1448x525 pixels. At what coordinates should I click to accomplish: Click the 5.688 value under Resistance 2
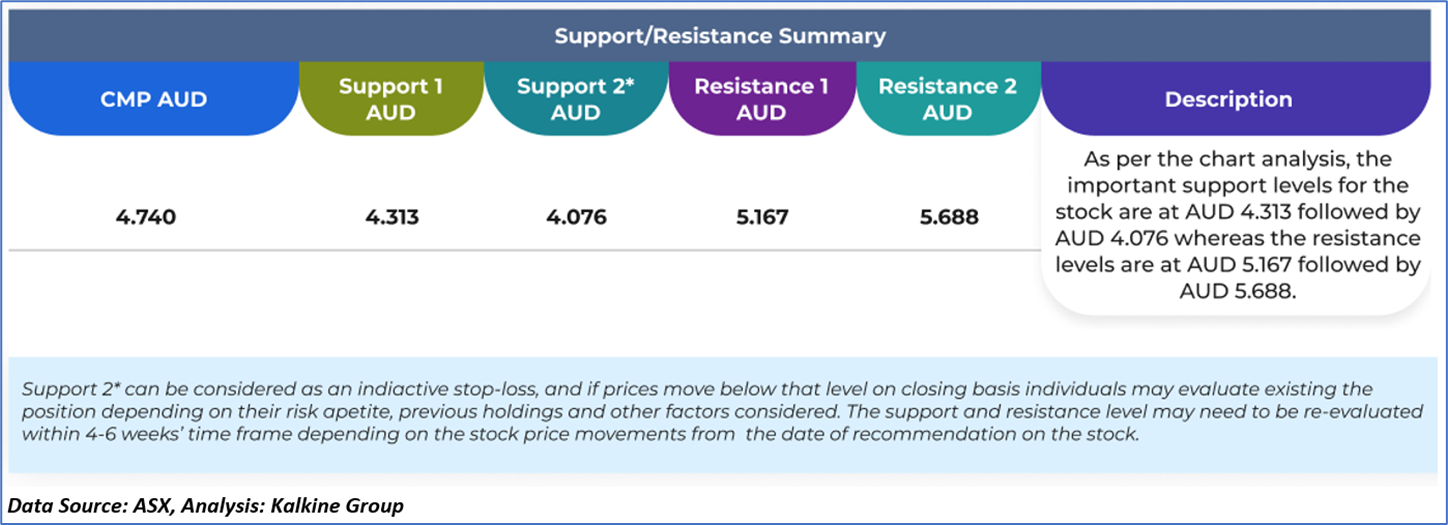point(947,217)
